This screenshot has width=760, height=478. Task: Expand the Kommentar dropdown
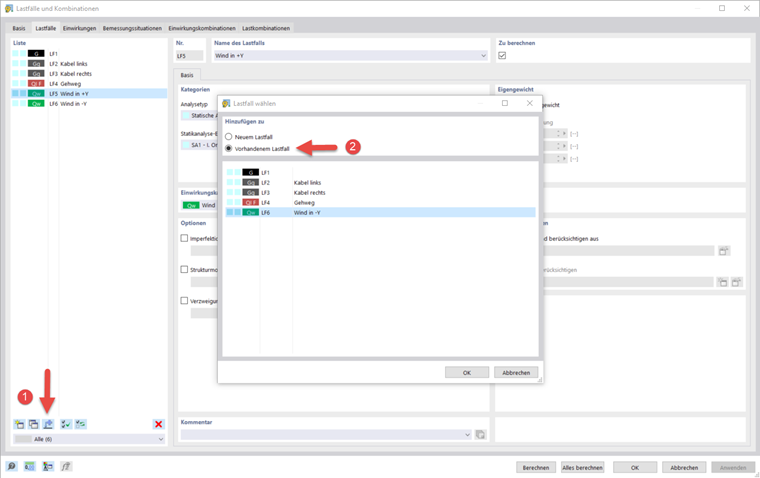pyautogui.click(x=468, y=434)
